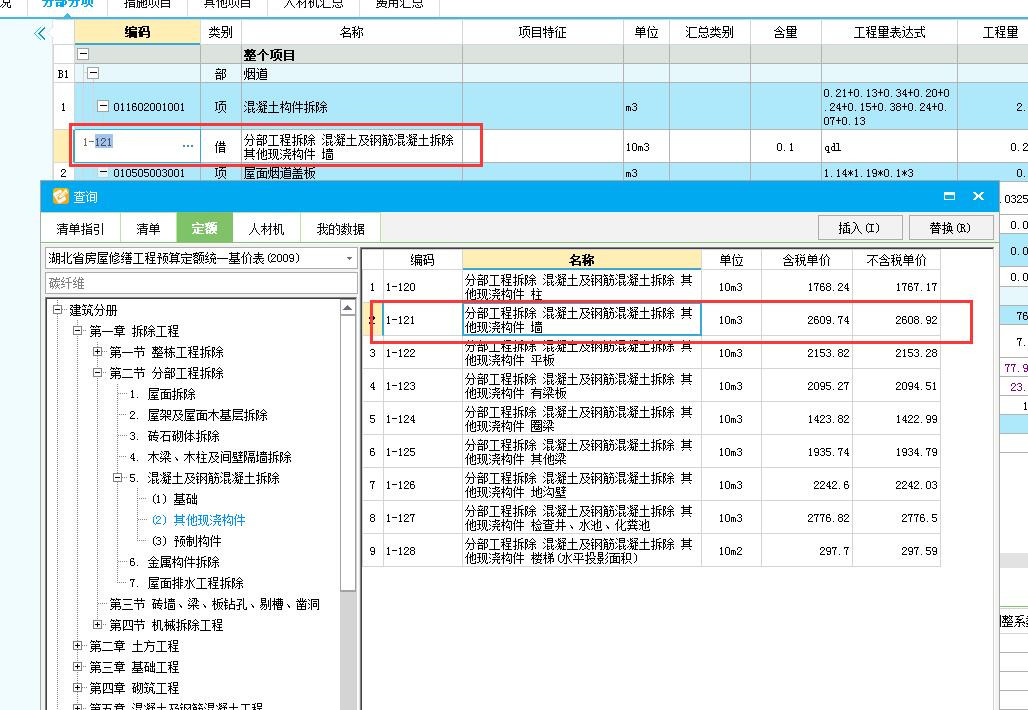1028x710 pixels.
Task: Select quota row 1-120 柱
Action: pyautogui.click(x=651, y=287)
